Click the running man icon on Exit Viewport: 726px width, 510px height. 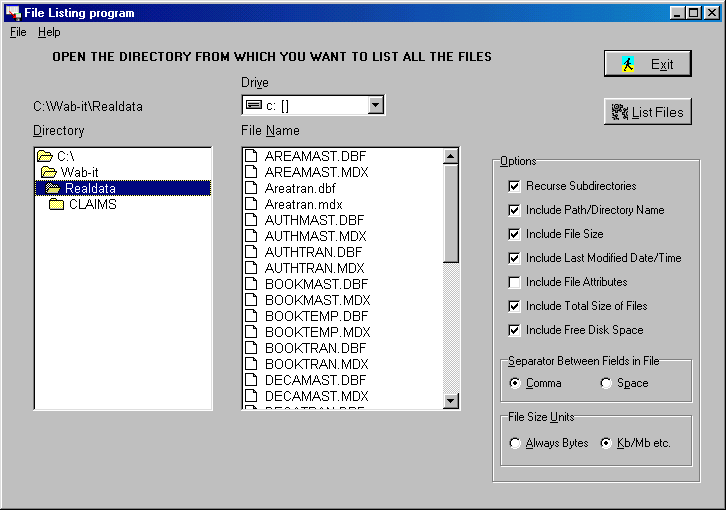tap(628, 64)
